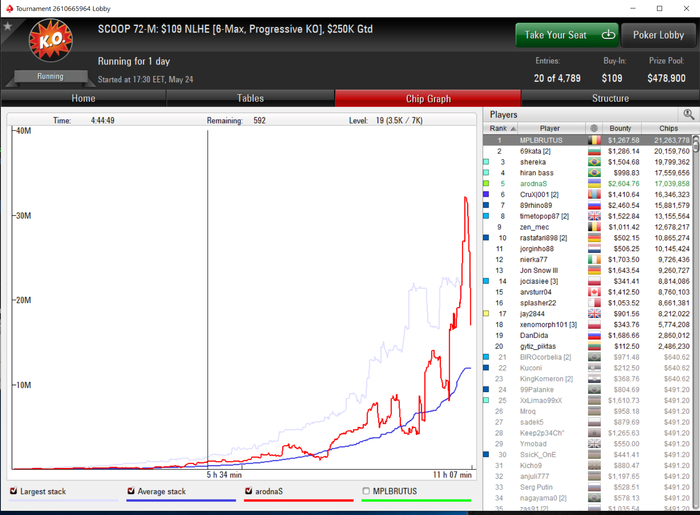This screenshot has width=700, height=515.
Task: Toggle the Average stack checkbox
Action: tap(131, 491)
